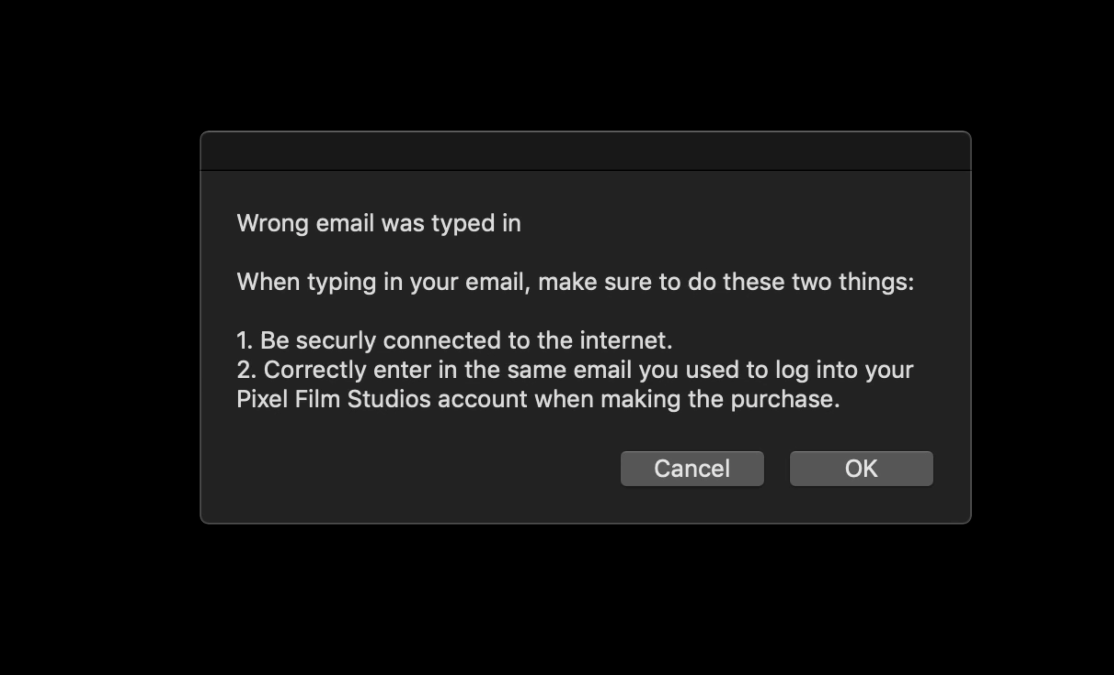Click the "Correctly enter in the same email" line
The height and width of the screenshot is (675, 1115).
coord(575,370)
